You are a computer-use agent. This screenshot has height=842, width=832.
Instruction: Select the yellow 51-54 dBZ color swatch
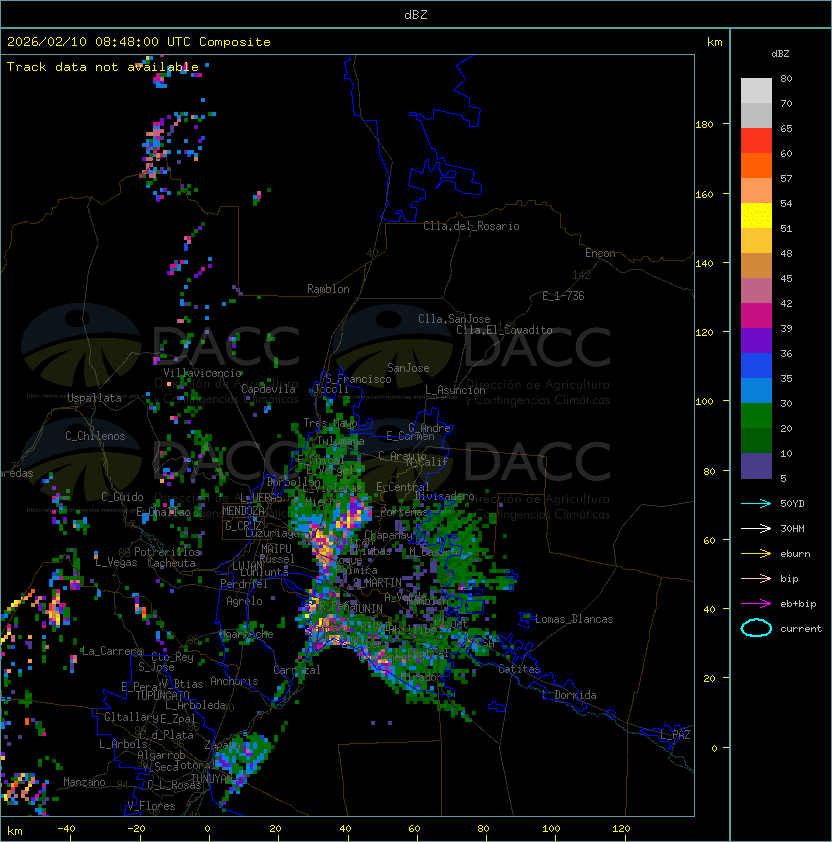756,216
